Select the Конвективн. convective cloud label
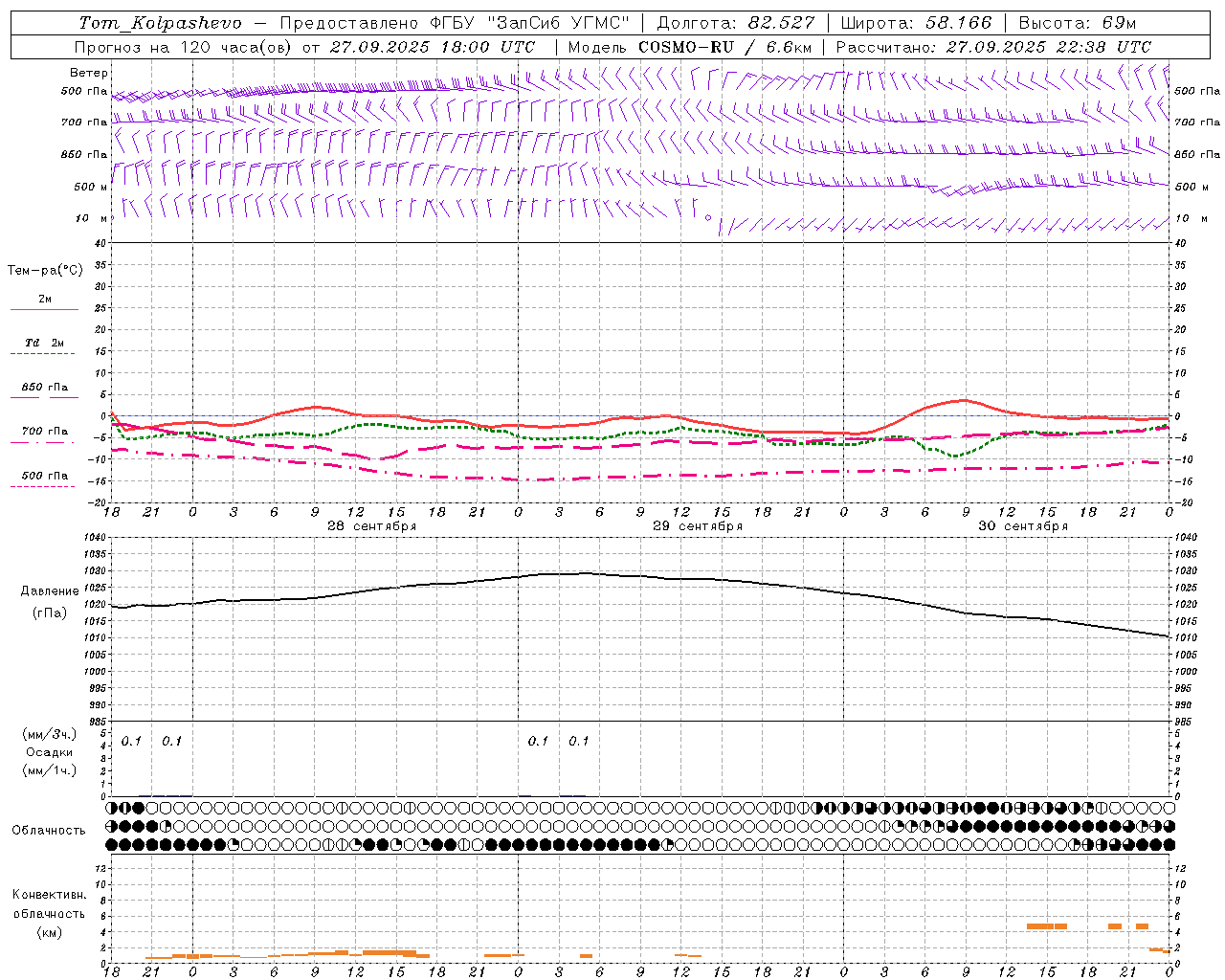The width and height of the screenshot is (1225, 980). [x=50, y=895]
